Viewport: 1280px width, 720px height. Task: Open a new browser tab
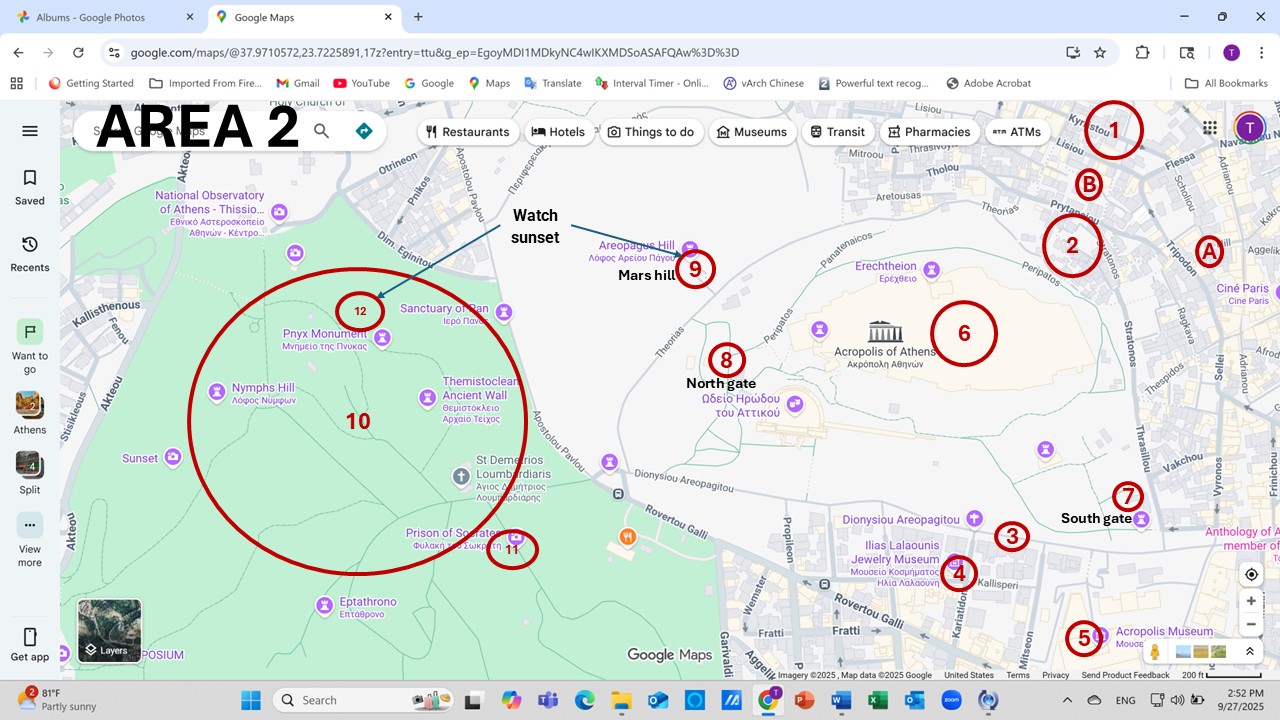(418, 17)
